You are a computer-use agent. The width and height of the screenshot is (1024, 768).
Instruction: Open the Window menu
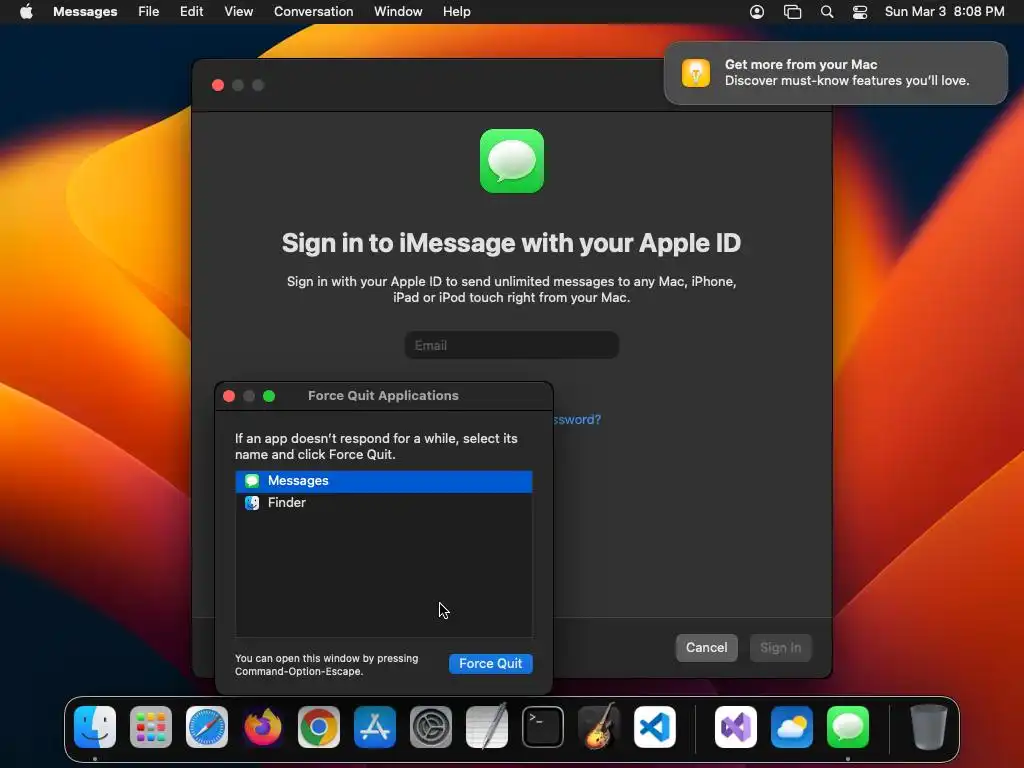(x=398, y=12)
